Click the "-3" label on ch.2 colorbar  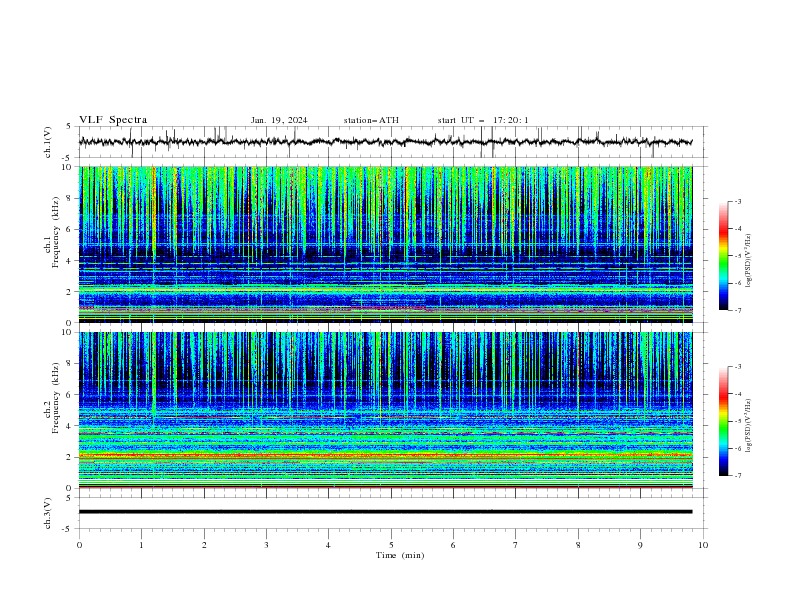click(x=737, y=367)
